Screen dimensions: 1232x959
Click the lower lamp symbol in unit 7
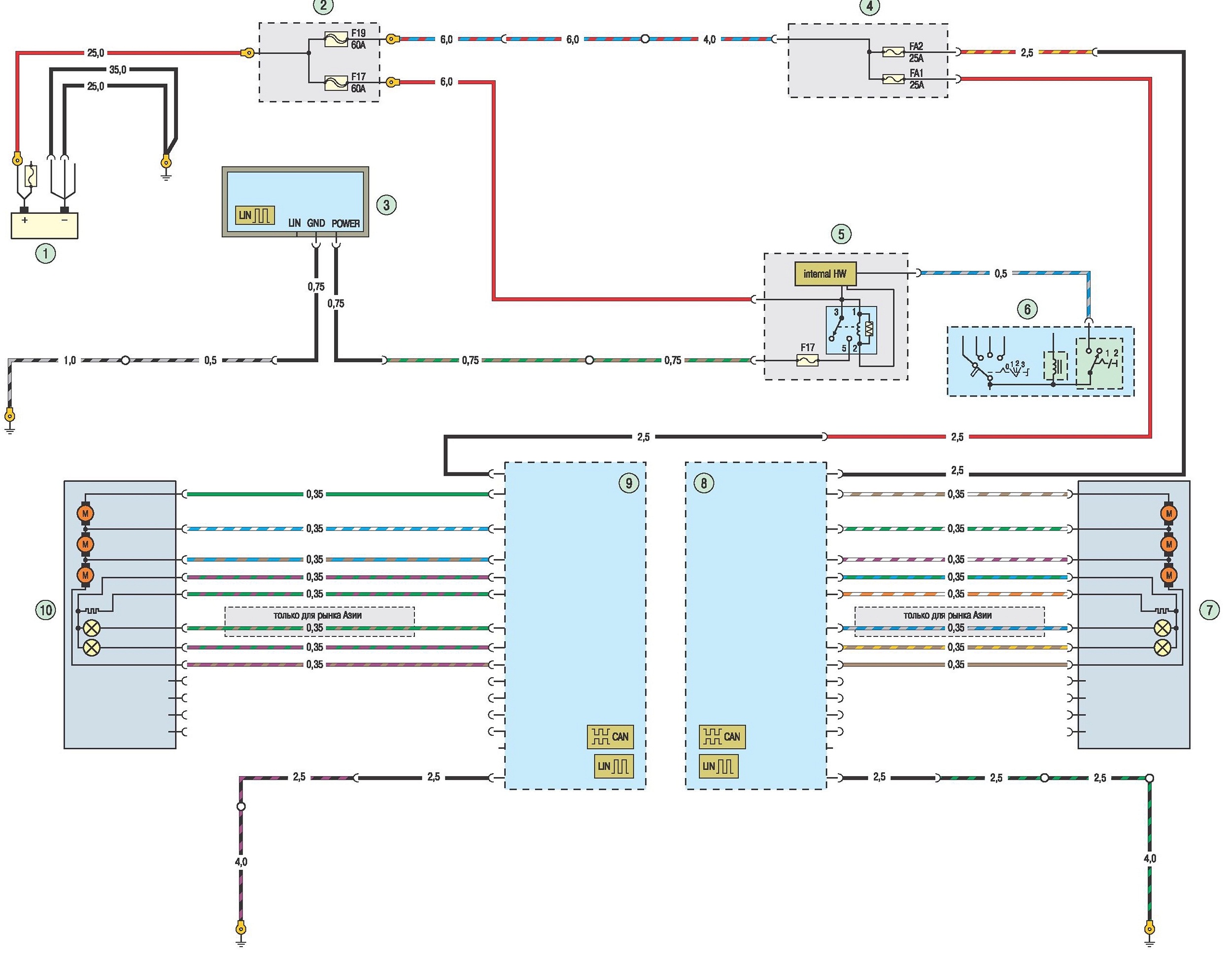point(1162,647)
